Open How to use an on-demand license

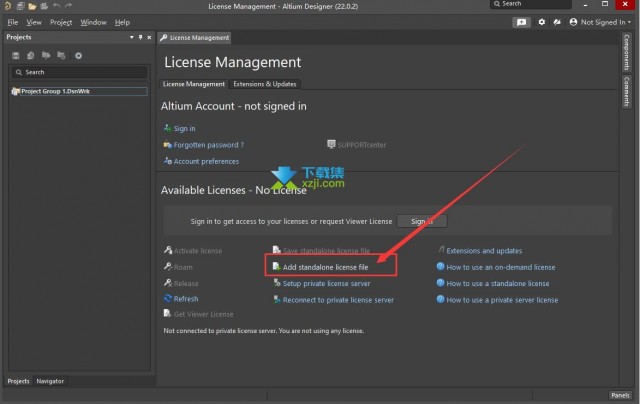click(500, 267)
